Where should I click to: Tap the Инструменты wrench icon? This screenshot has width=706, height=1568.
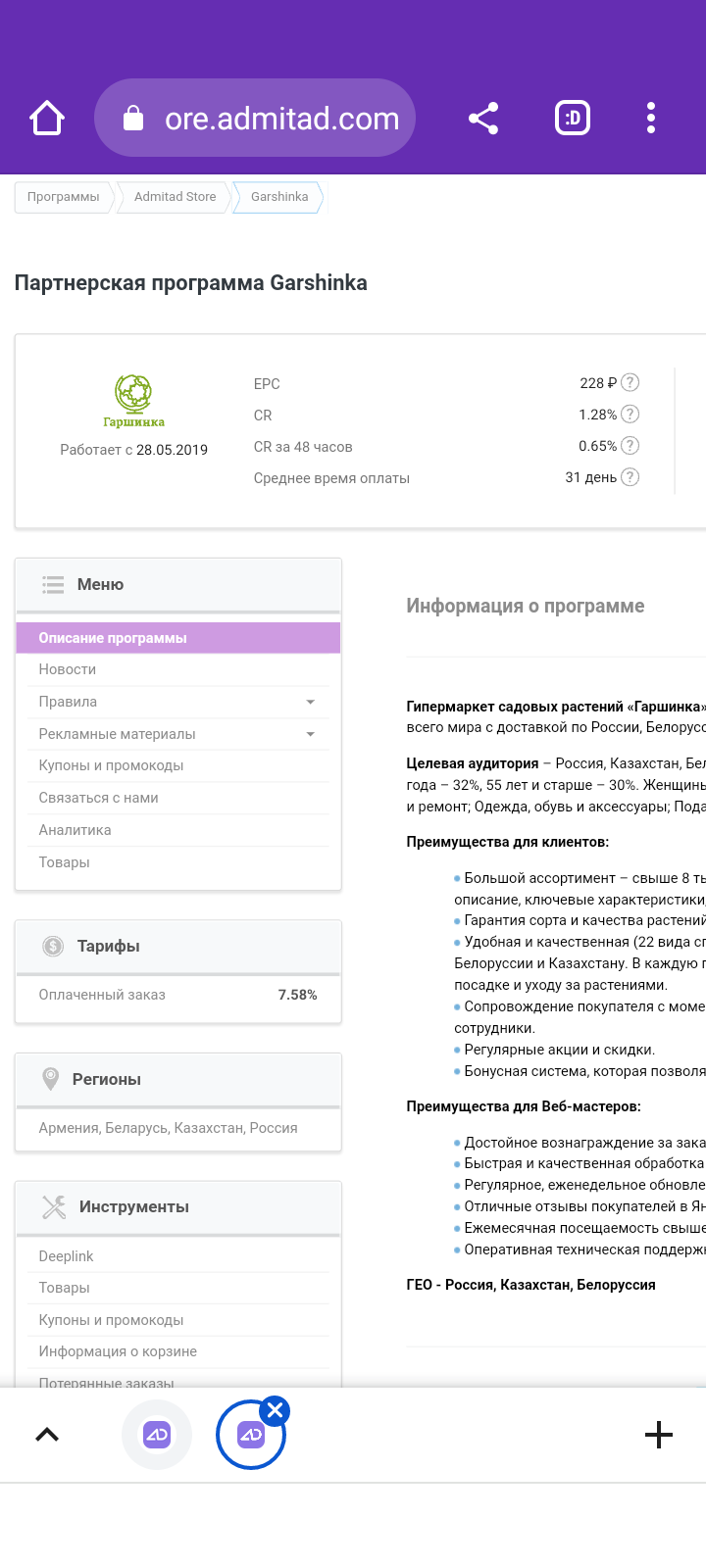click(54, 1206)
